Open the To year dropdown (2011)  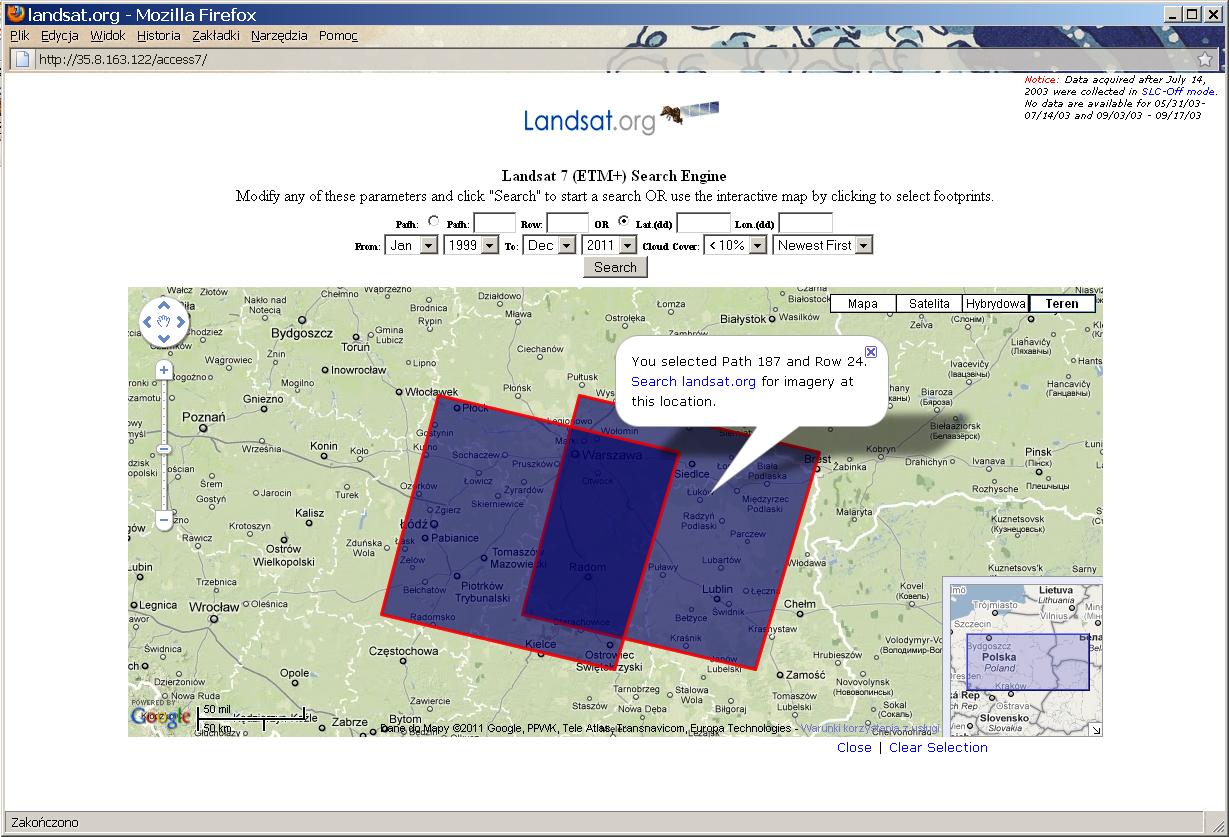coord(609,245)
